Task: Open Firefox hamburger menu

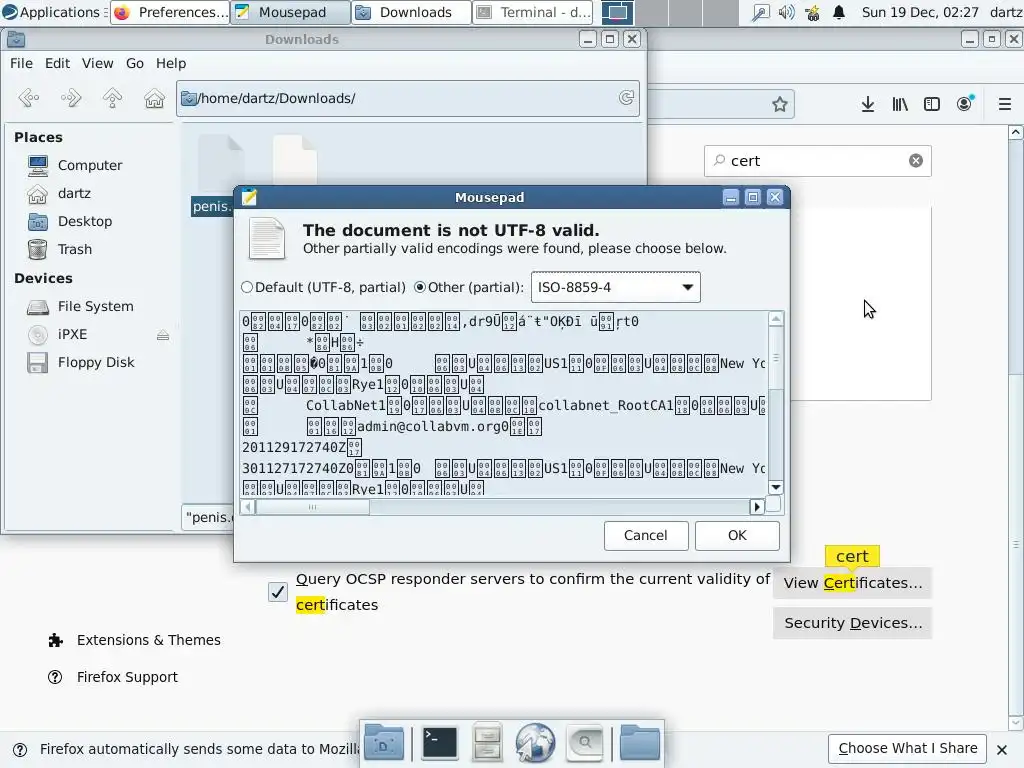Action: (1005, 104)
